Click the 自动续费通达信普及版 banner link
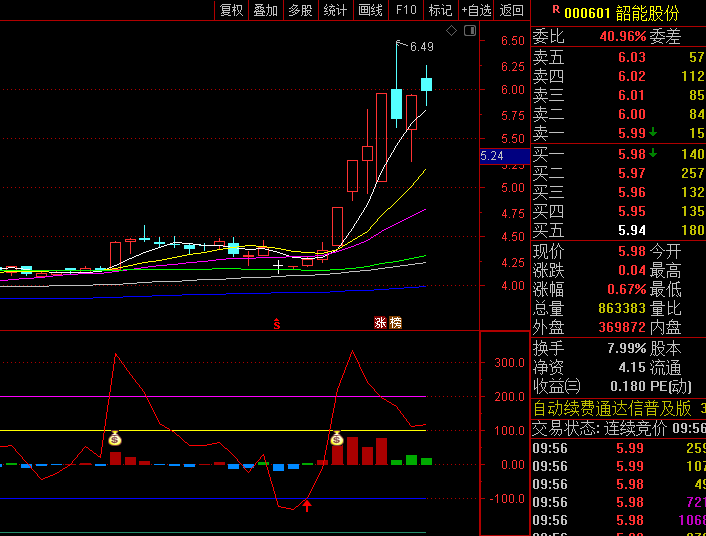The height and width of the screenshot is (536, 706). click(x=612, y=408)
